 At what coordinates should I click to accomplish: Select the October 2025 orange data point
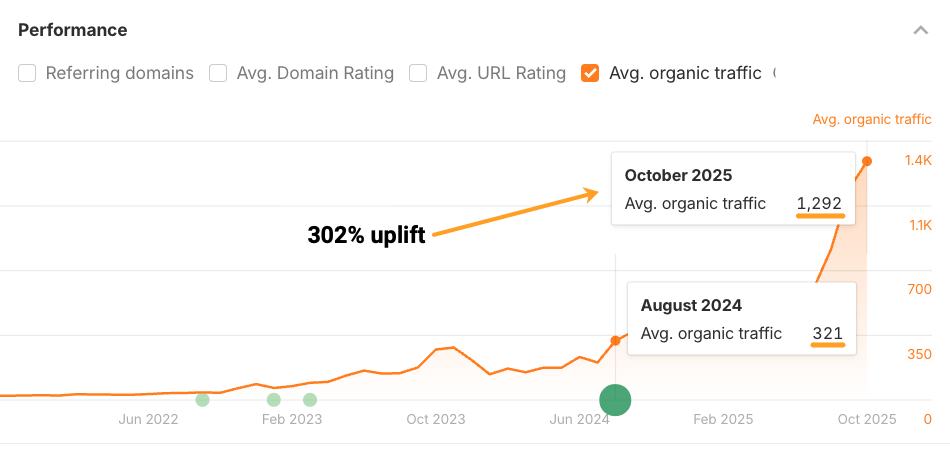click(866, 161)
